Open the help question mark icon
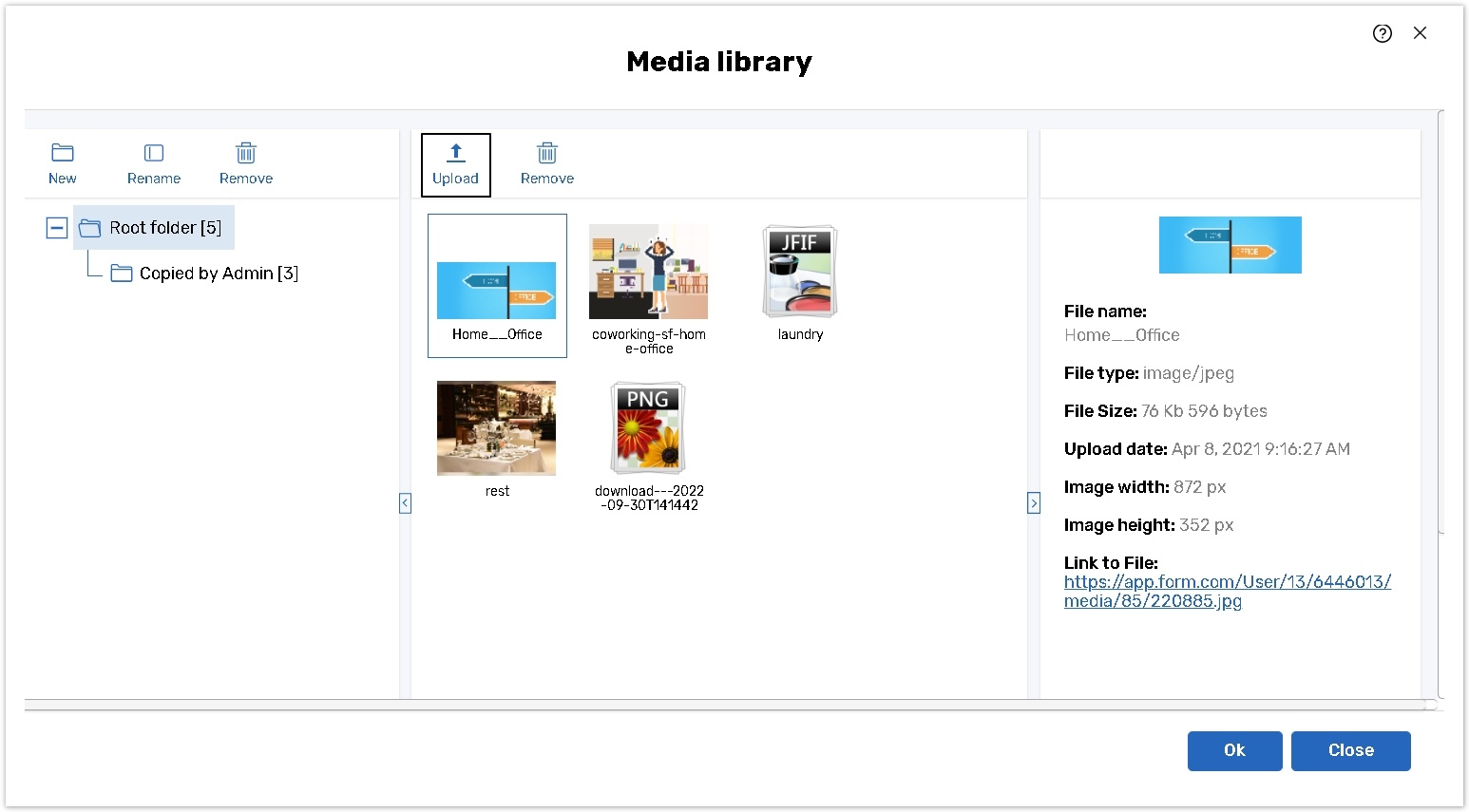The width and height of the screenshot is (1469, 812). 1383,33
